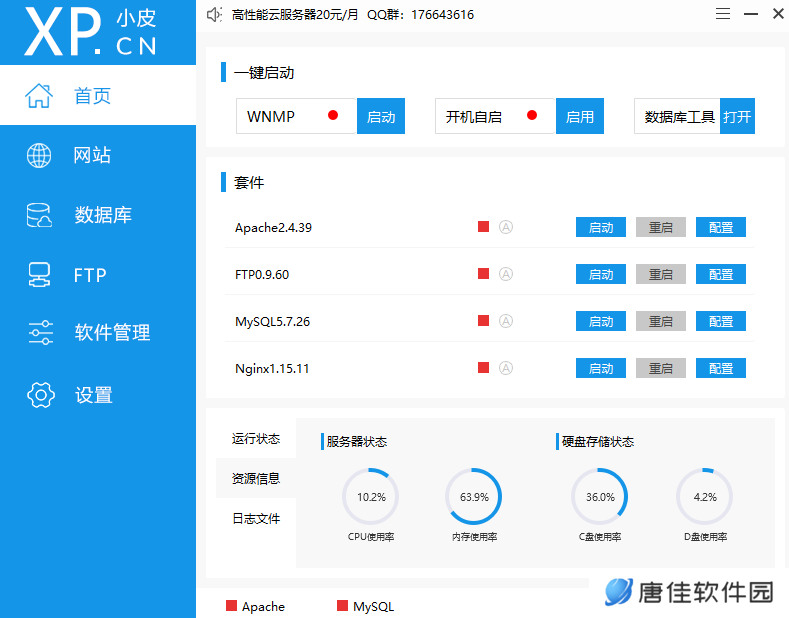
Task: Click Nginx1.15.11 red status indicator
Action: [x=484, y=367]
